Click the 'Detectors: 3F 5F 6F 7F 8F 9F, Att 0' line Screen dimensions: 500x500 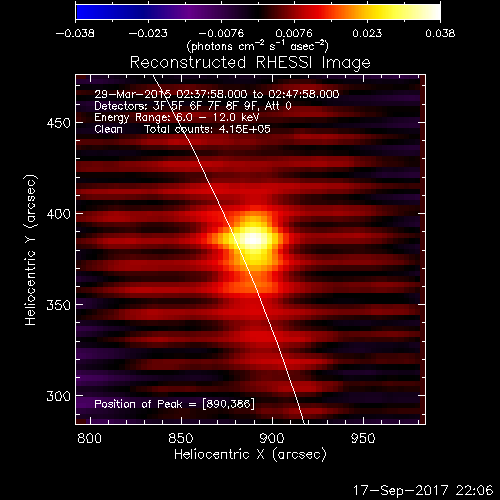(193, 106)
